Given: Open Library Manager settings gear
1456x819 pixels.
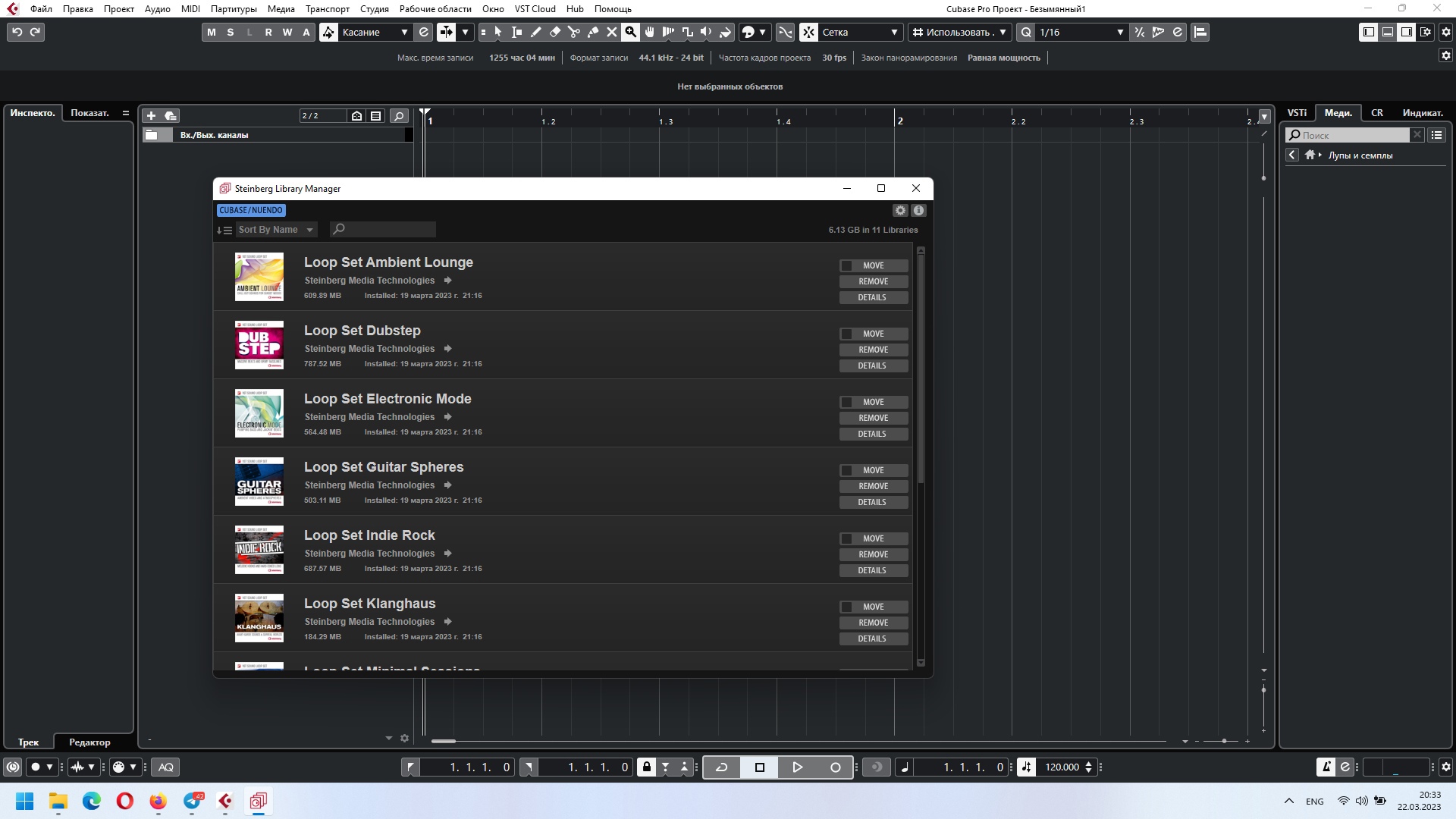Looking at the screenshot, I should pyautogui.click(x=900, y=211).
